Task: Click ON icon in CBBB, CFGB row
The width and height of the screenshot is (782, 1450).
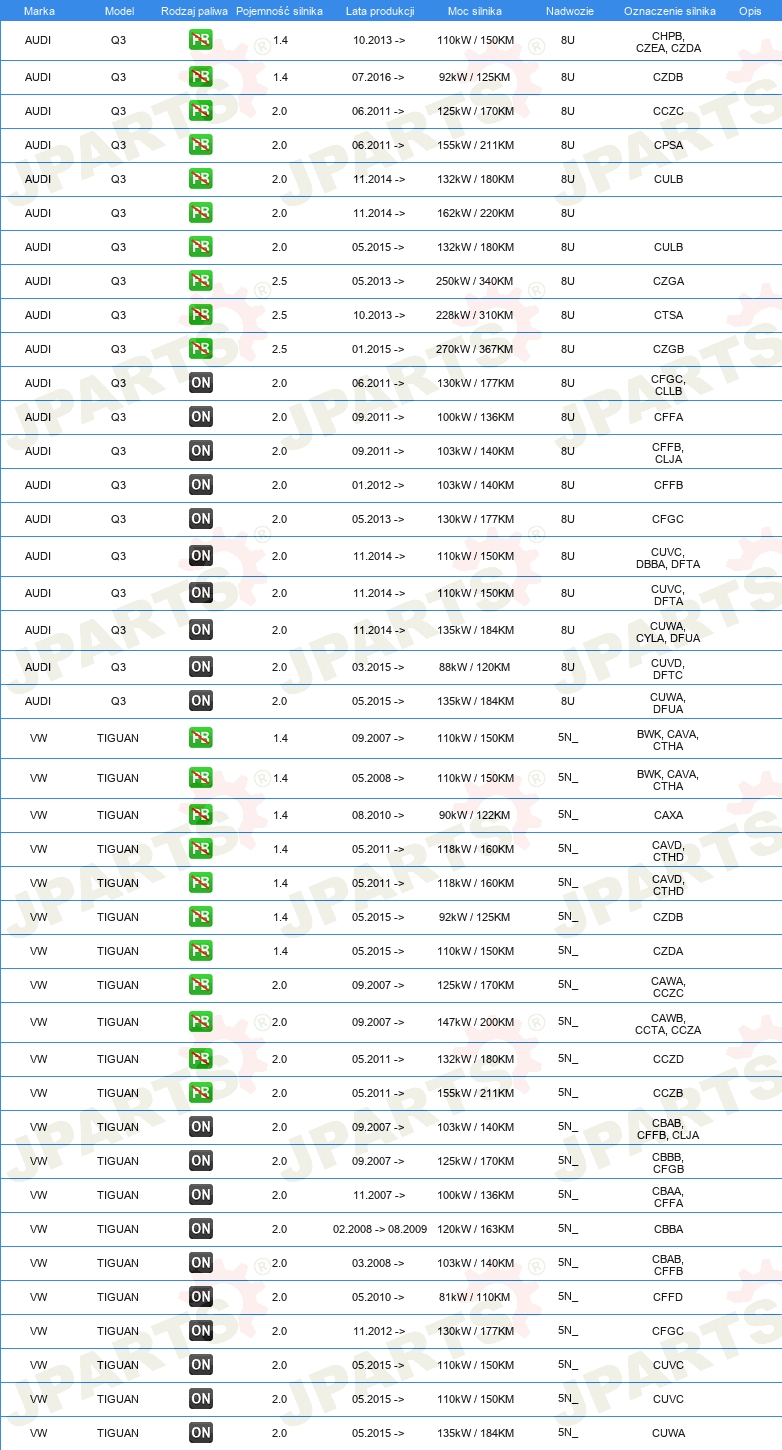Action: pyautogui.click(x=201, y=1161)
